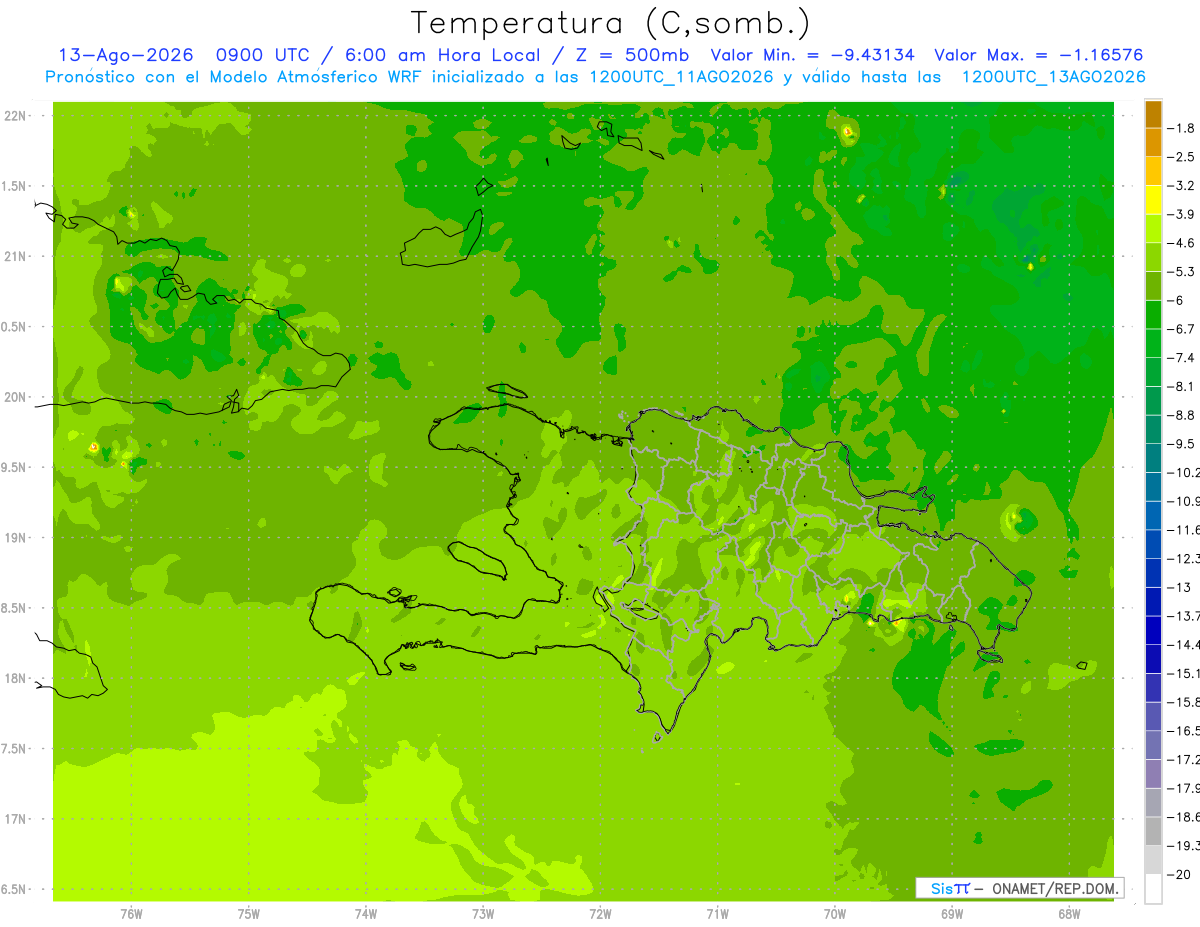Click the '-5.3' colorbar value
1200x927 pixels.
pos(1183,271)
